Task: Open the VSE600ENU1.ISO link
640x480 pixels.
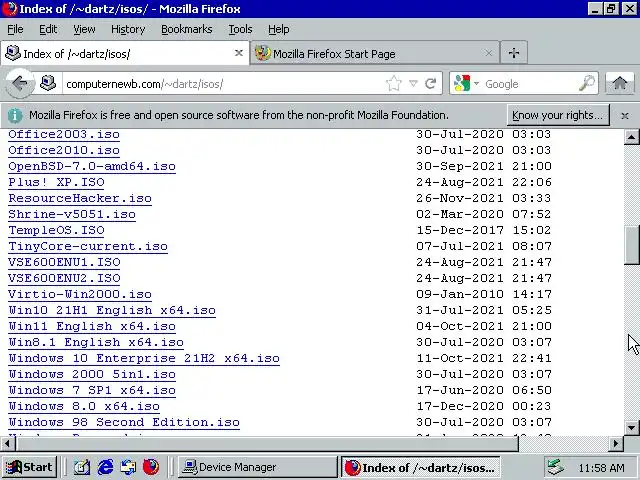Action: (x=64, y=262)
